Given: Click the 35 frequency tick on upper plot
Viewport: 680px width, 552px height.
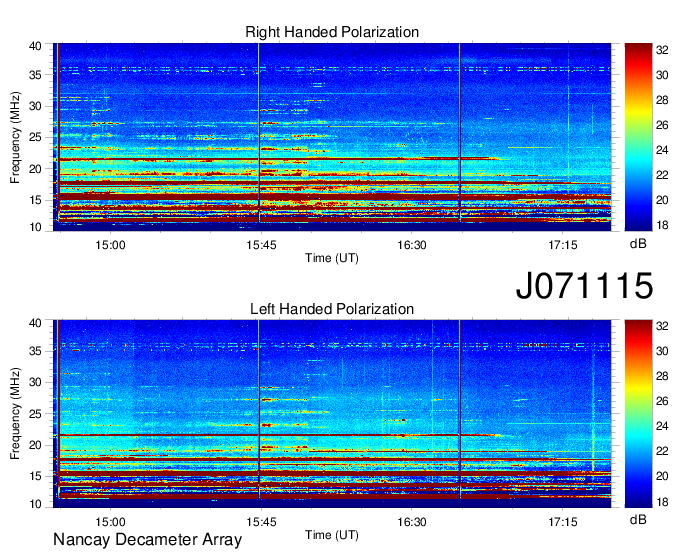Looking at the screenshot, I should coord(35,75).
